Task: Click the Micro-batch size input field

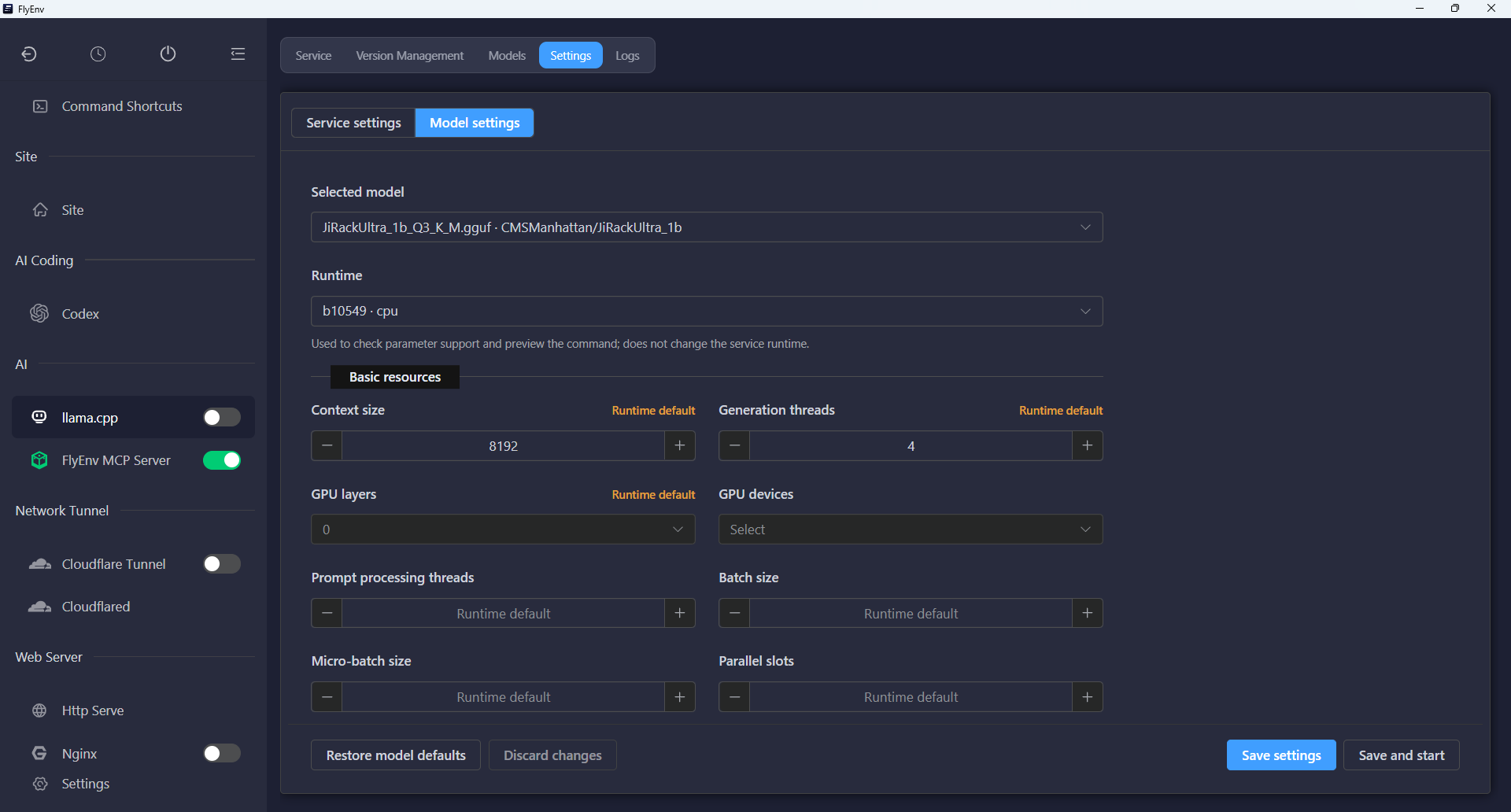Action: (503, 696)
